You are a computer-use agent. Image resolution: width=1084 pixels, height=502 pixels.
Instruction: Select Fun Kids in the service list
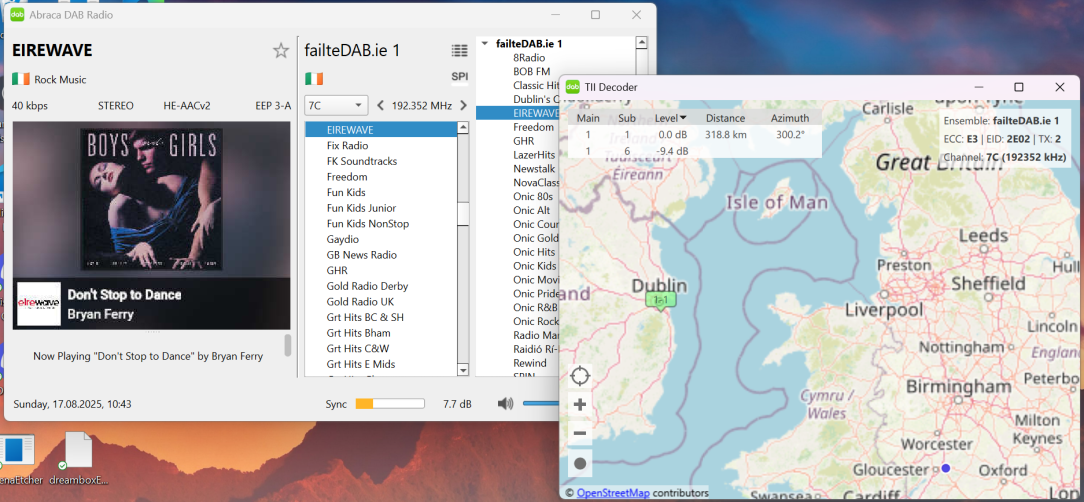(381, 192)
